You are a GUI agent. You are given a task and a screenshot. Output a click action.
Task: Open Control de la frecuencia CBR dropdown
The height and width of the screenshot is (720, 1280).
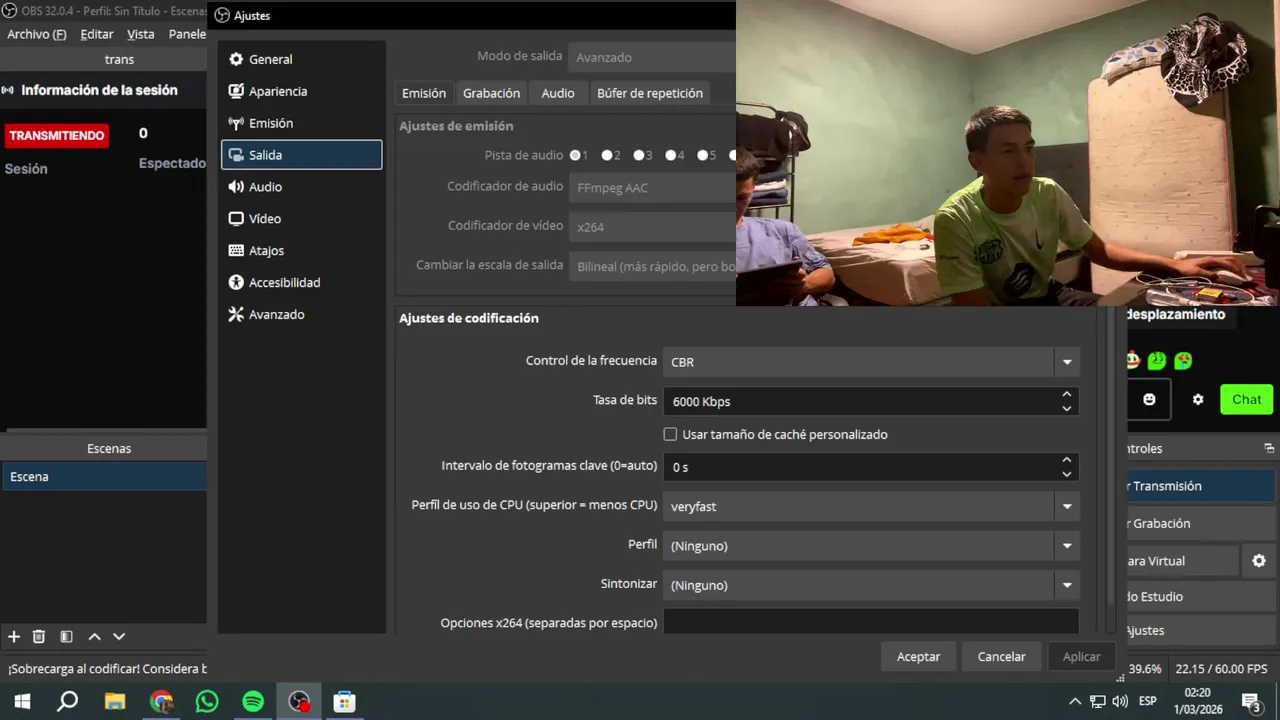coord(871,362)
